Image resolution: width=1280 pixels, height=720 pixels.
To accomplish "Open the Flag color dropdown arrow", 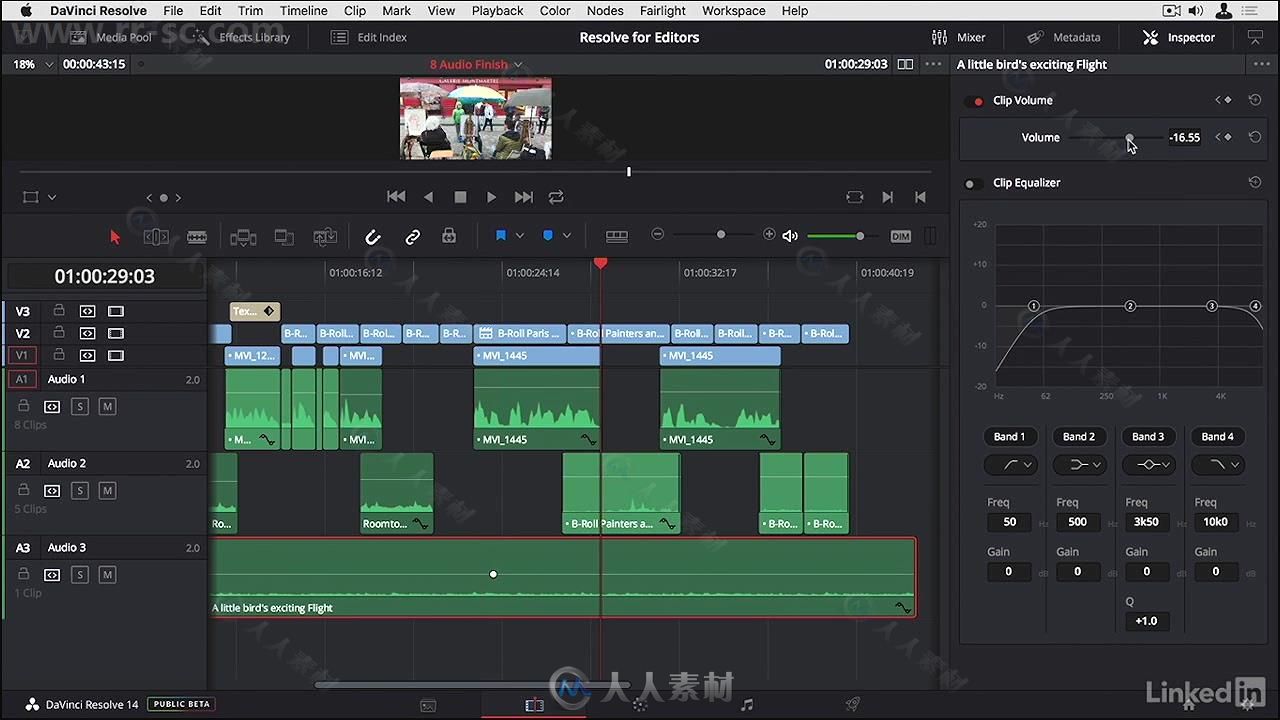I will tap(520, 236).
